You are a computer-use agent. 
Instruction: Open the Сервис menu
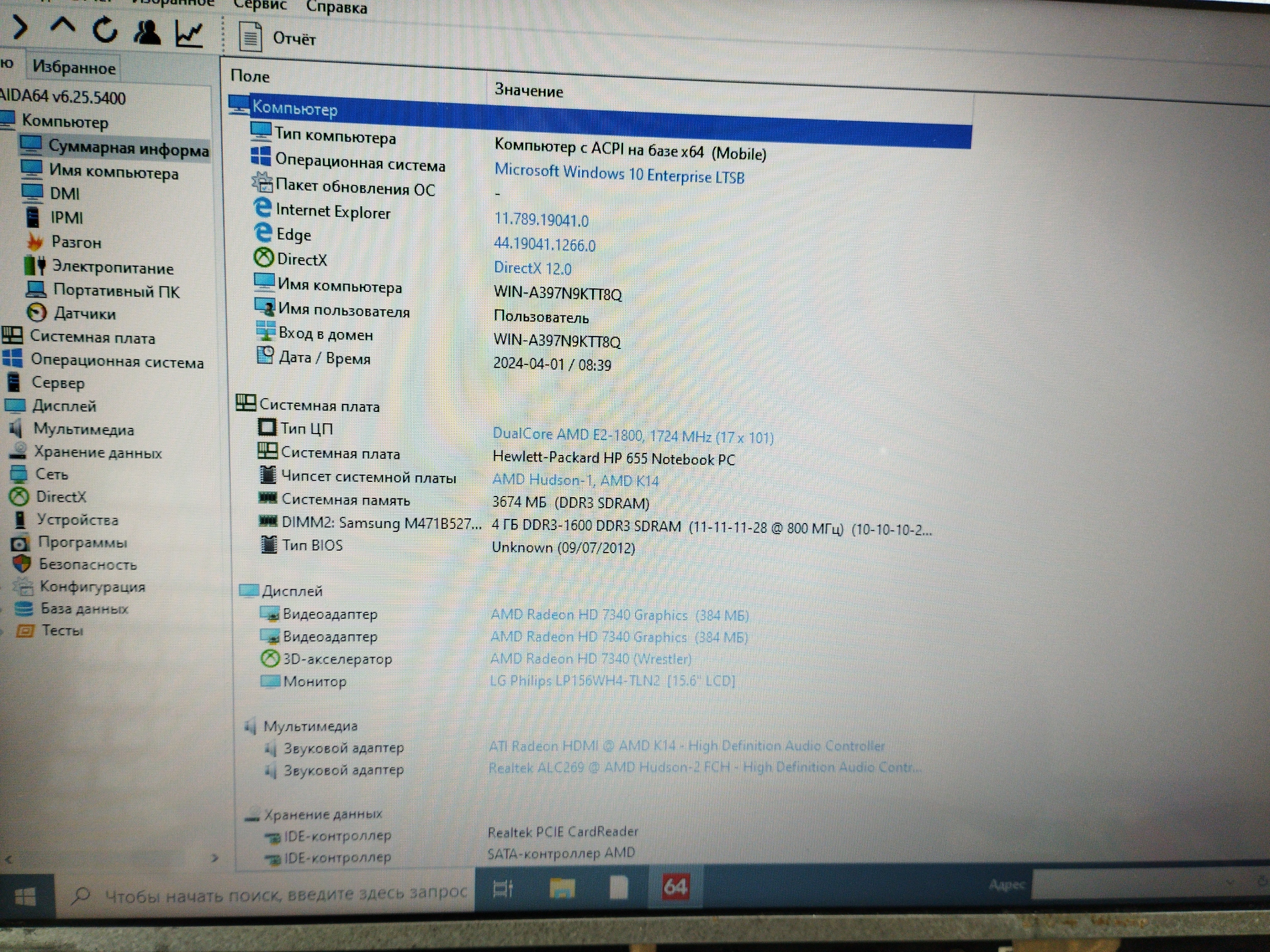pyautogui.click(x=260, y=5)
